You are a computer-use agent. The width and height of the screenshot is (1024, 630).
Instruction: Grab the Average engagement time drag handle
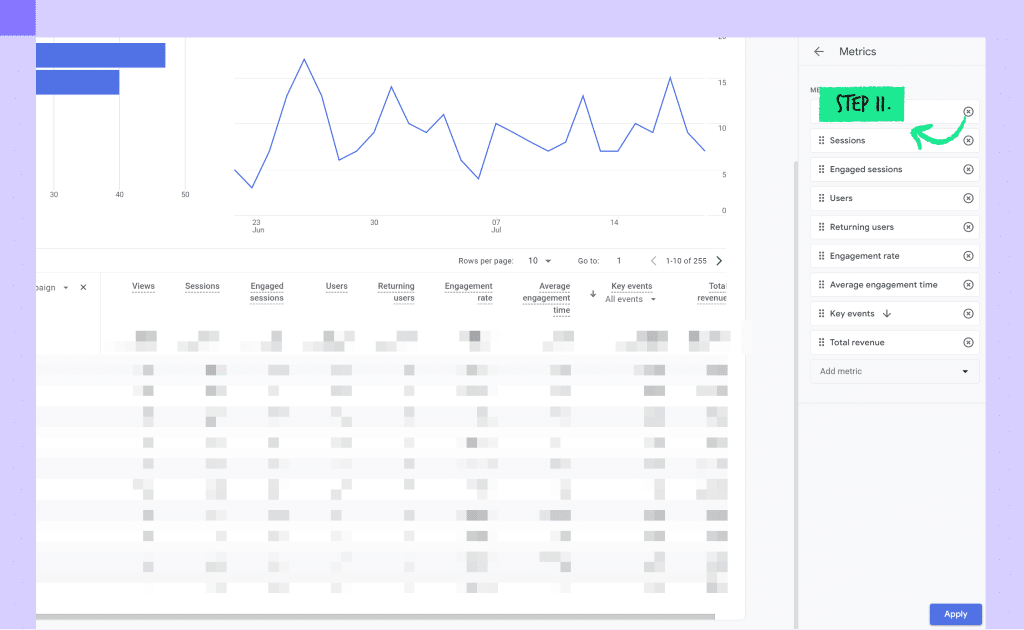click(x=822, y=285)
